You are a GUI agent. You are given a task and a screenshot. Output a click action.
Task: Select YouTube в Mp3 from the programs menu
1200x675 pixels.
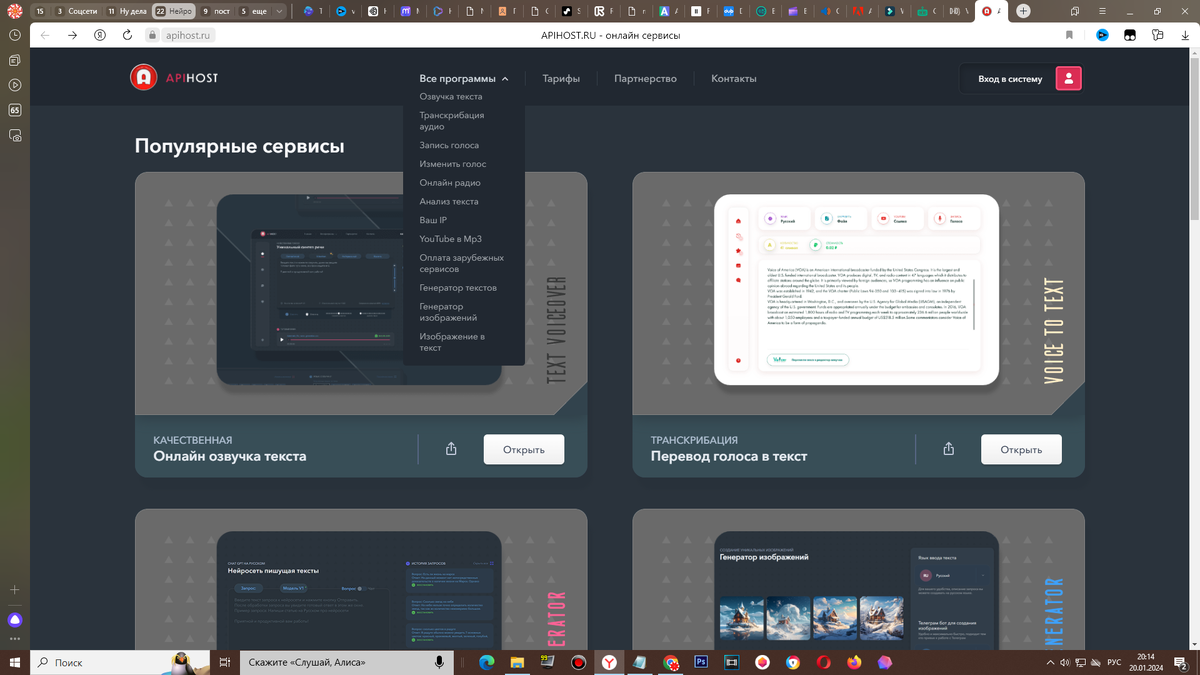pos(451,238)
